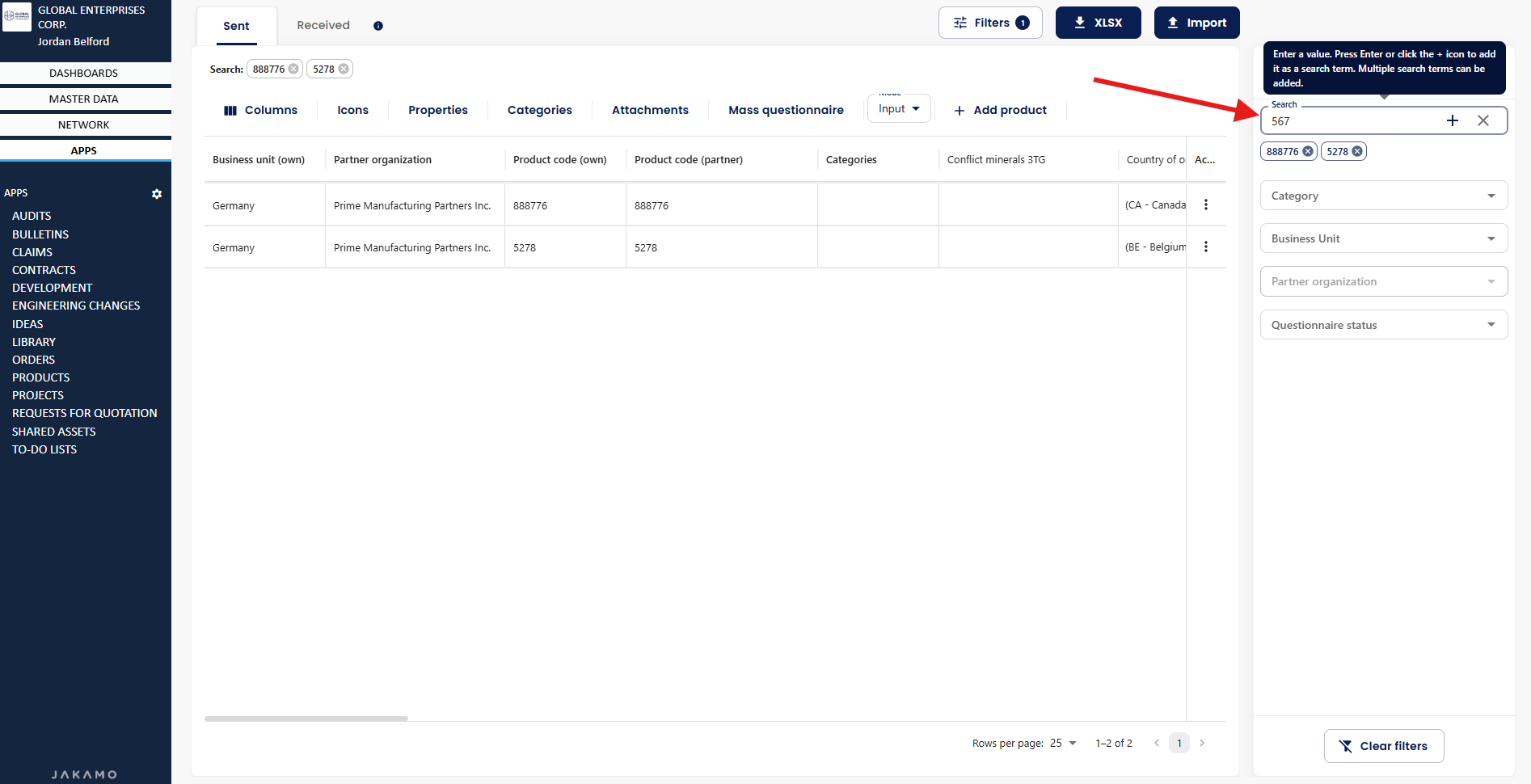Remove the 888776 chip in filter panel

coord(1307,151)
